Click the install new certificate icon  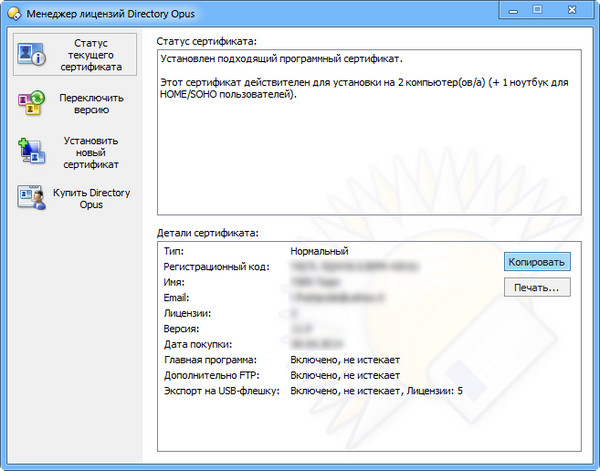coord(31,151)
